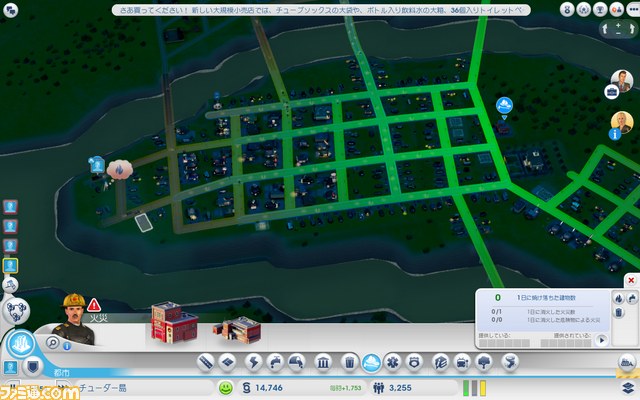This screenshot has height=400, width=640.
Task: Click the flame icon in fire panel
Action: (619, 298)
